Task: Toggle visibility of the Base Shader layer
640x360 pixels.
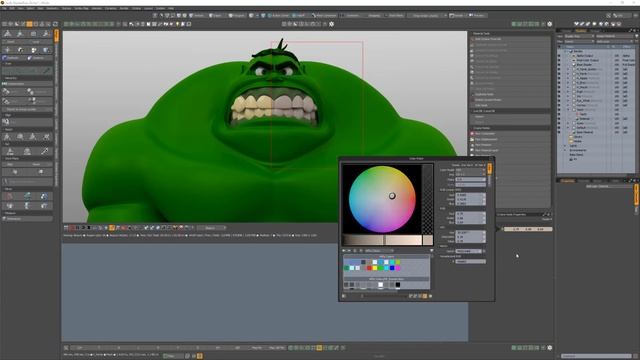Action: [x=559, y=64]
